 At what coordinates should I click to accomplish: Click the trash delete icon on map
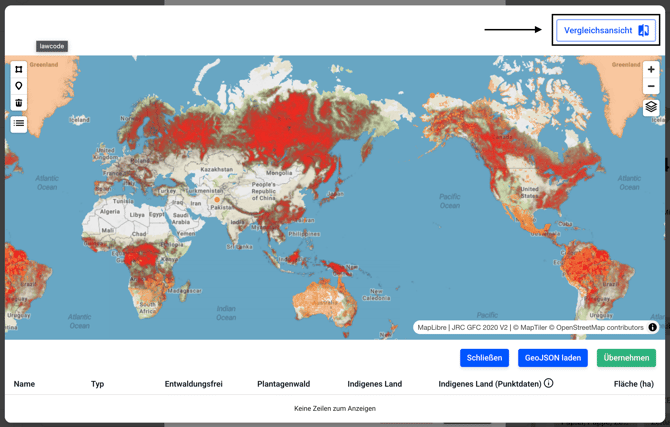pyautogui.click(x=19, y=102)
